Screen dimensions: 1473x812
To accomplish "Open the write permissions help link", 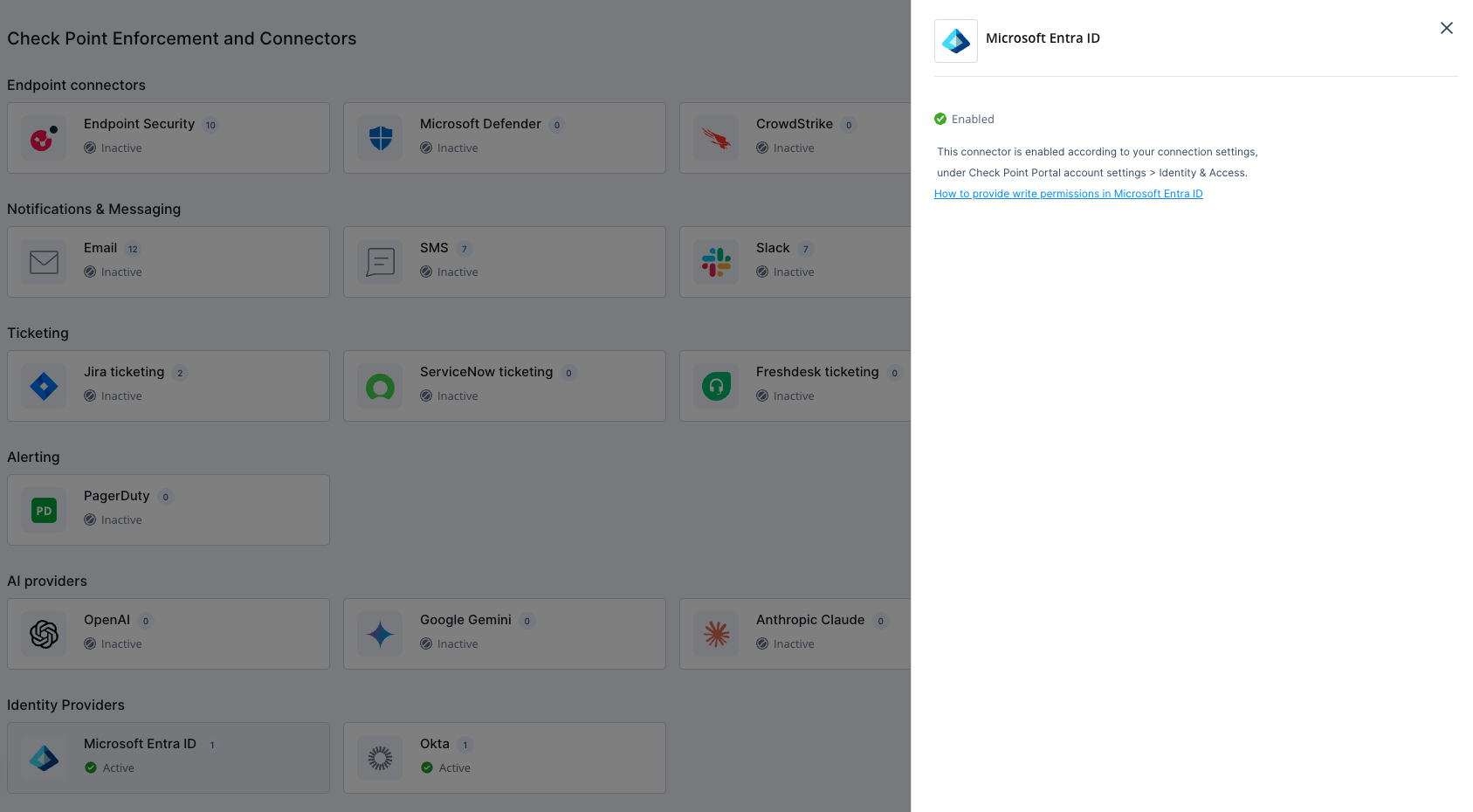I will pyautogui.click(x=1069, y=194).
